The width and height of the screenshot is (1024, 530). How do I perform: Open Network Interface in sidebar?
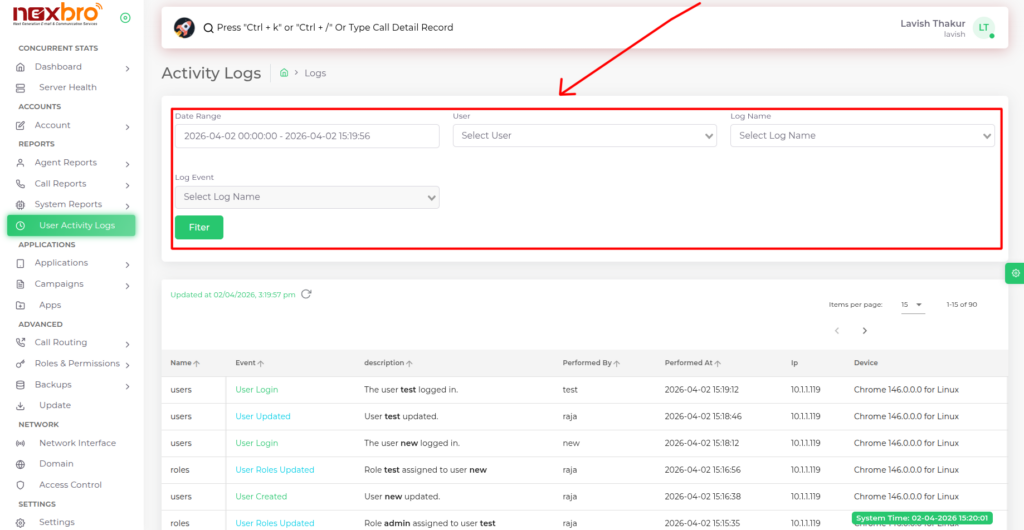click(x=77, y=443)
